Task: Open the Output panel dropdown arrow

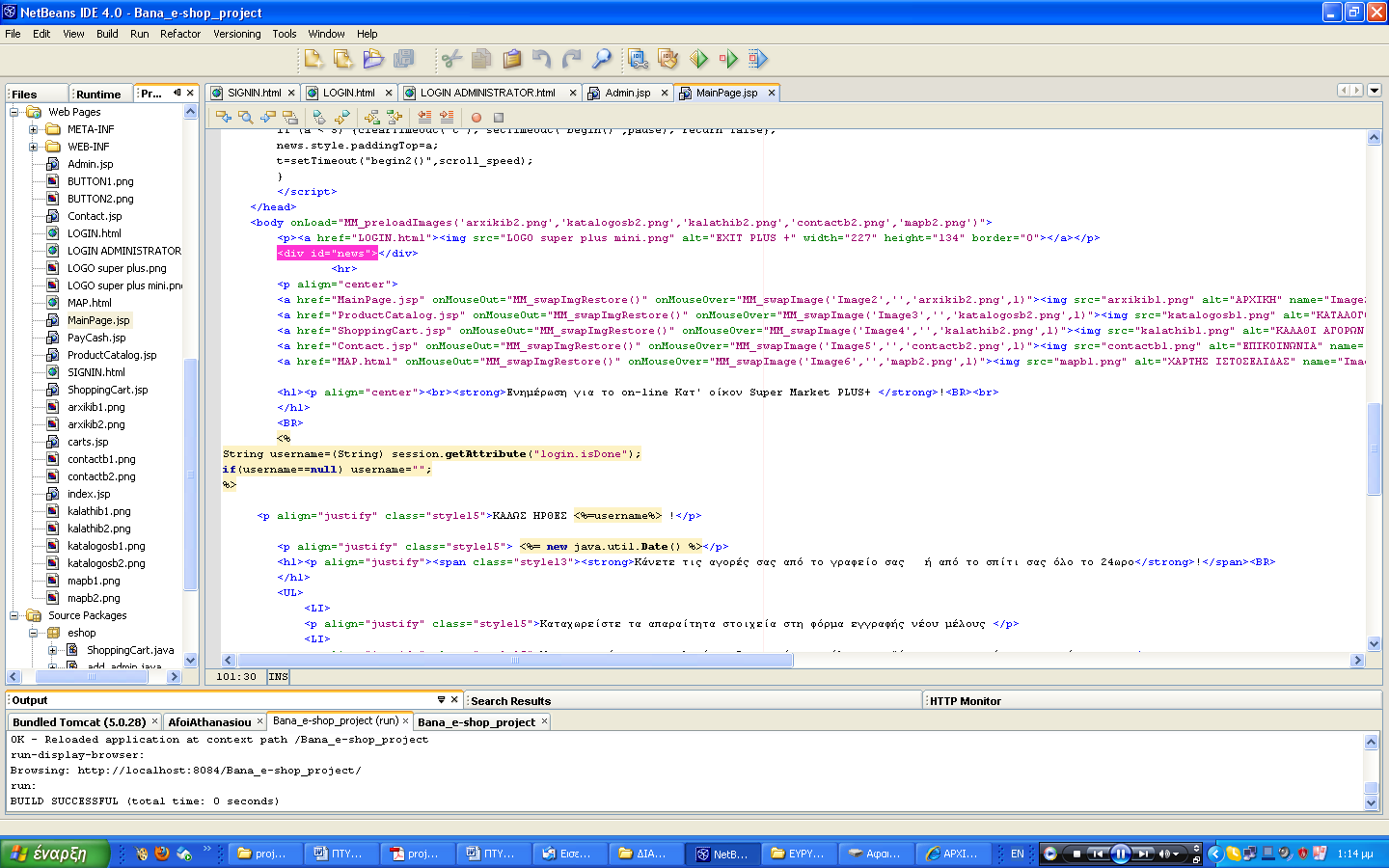Action: (x=441, y=700)
